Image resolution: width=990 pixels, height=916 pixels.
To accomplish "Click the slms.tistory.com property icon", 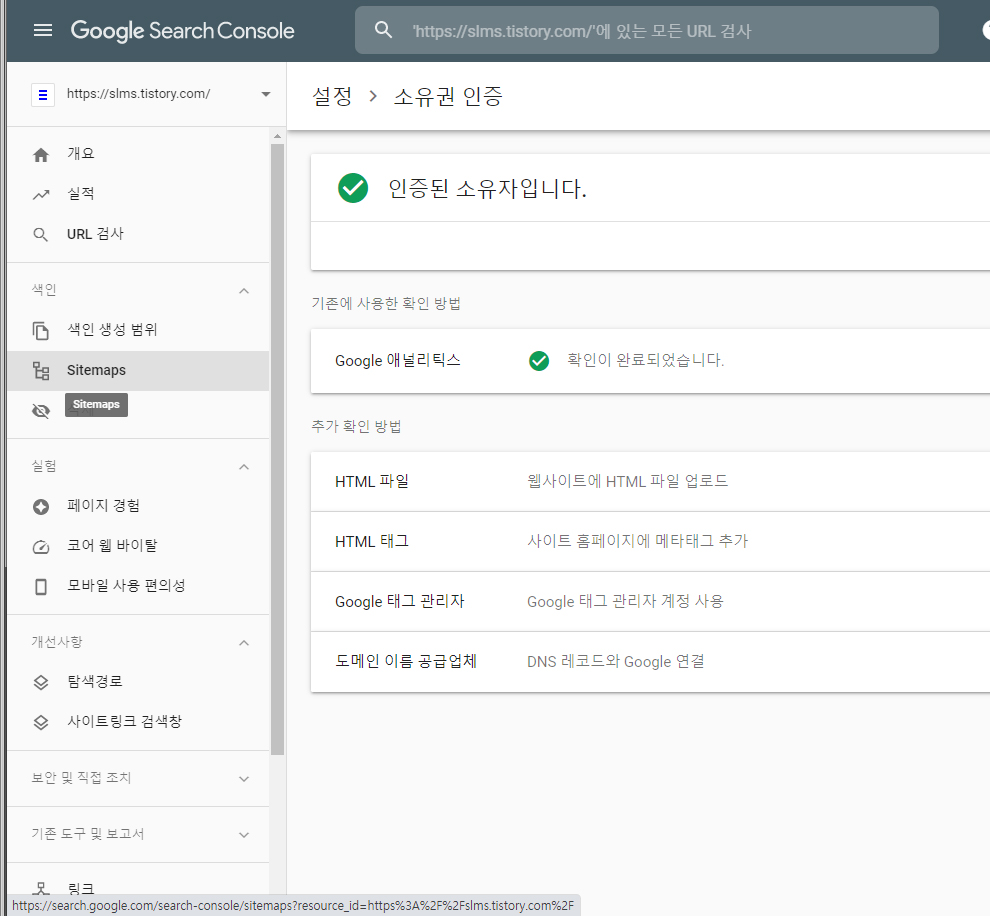I will tap(43, 95).
